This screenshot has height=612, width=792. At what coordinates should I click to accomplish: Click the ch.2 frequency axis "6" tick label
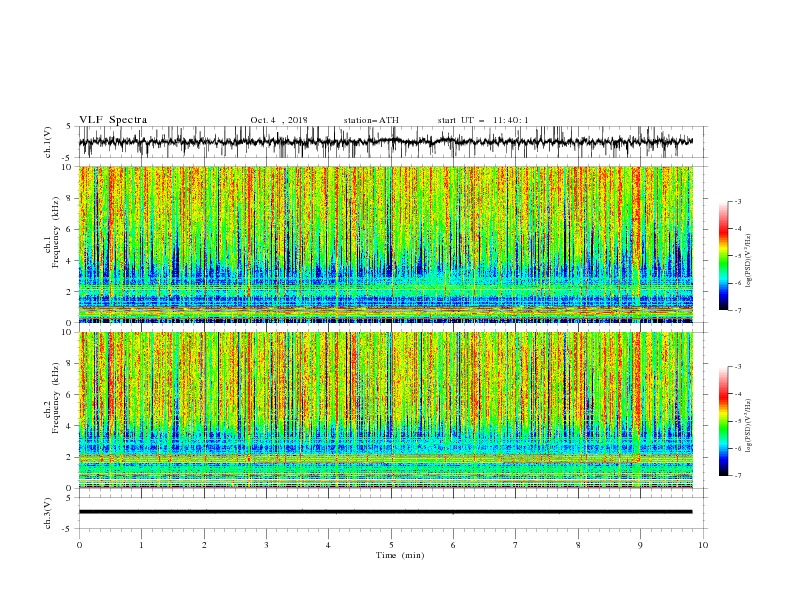[x=70, y=395]
